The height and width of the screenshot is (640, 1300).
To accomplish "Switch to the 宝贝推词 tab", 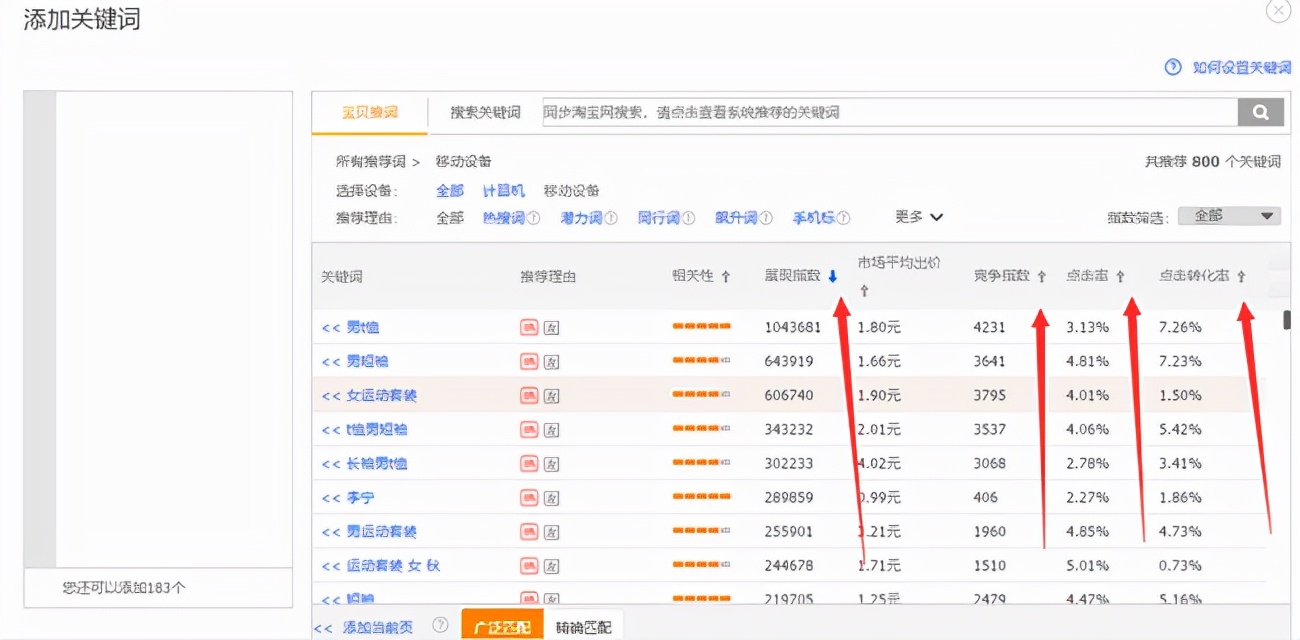I will (370, 112).
